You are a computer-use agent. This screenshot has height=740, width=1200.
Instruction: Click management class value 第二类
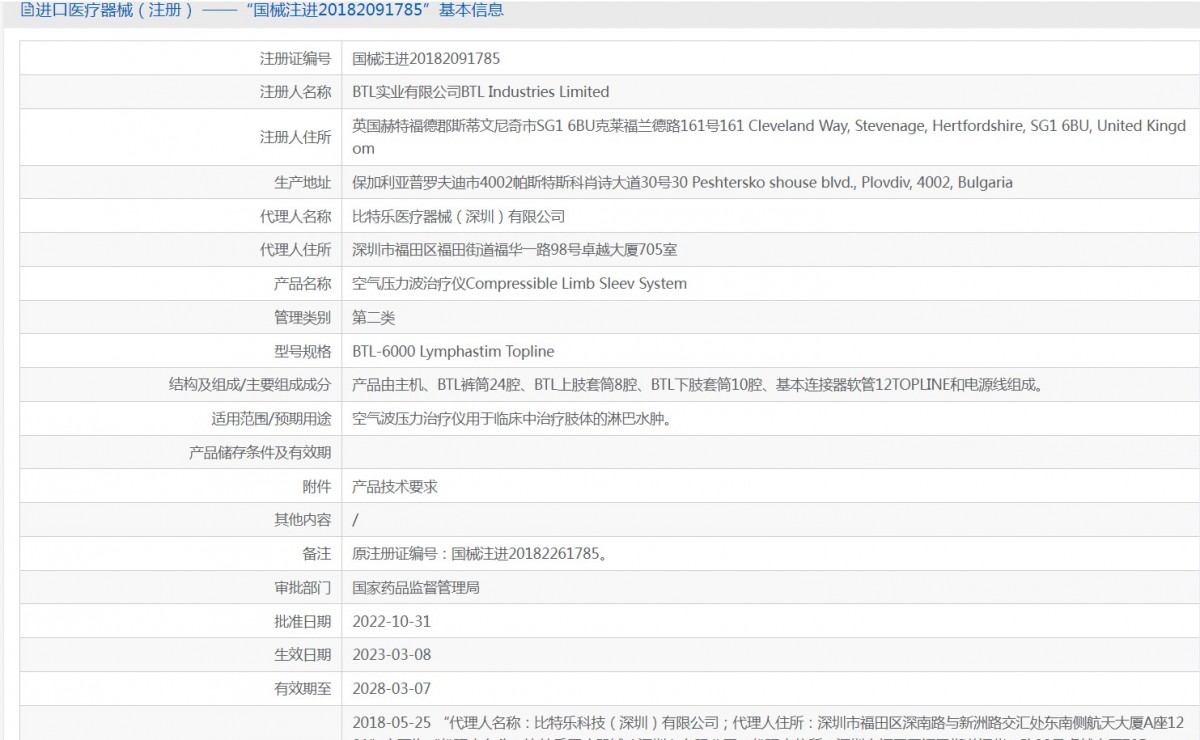(374, 318)
